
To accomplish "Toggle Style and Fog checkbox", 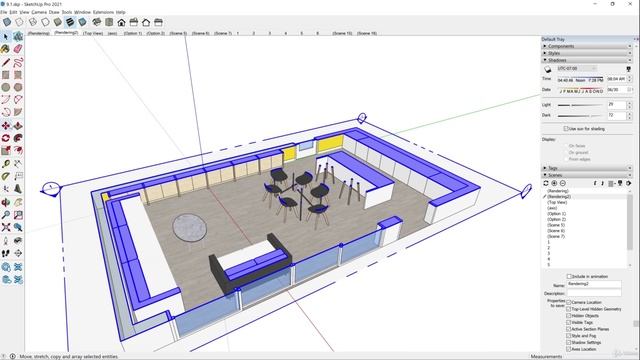I will click(569, 336).
